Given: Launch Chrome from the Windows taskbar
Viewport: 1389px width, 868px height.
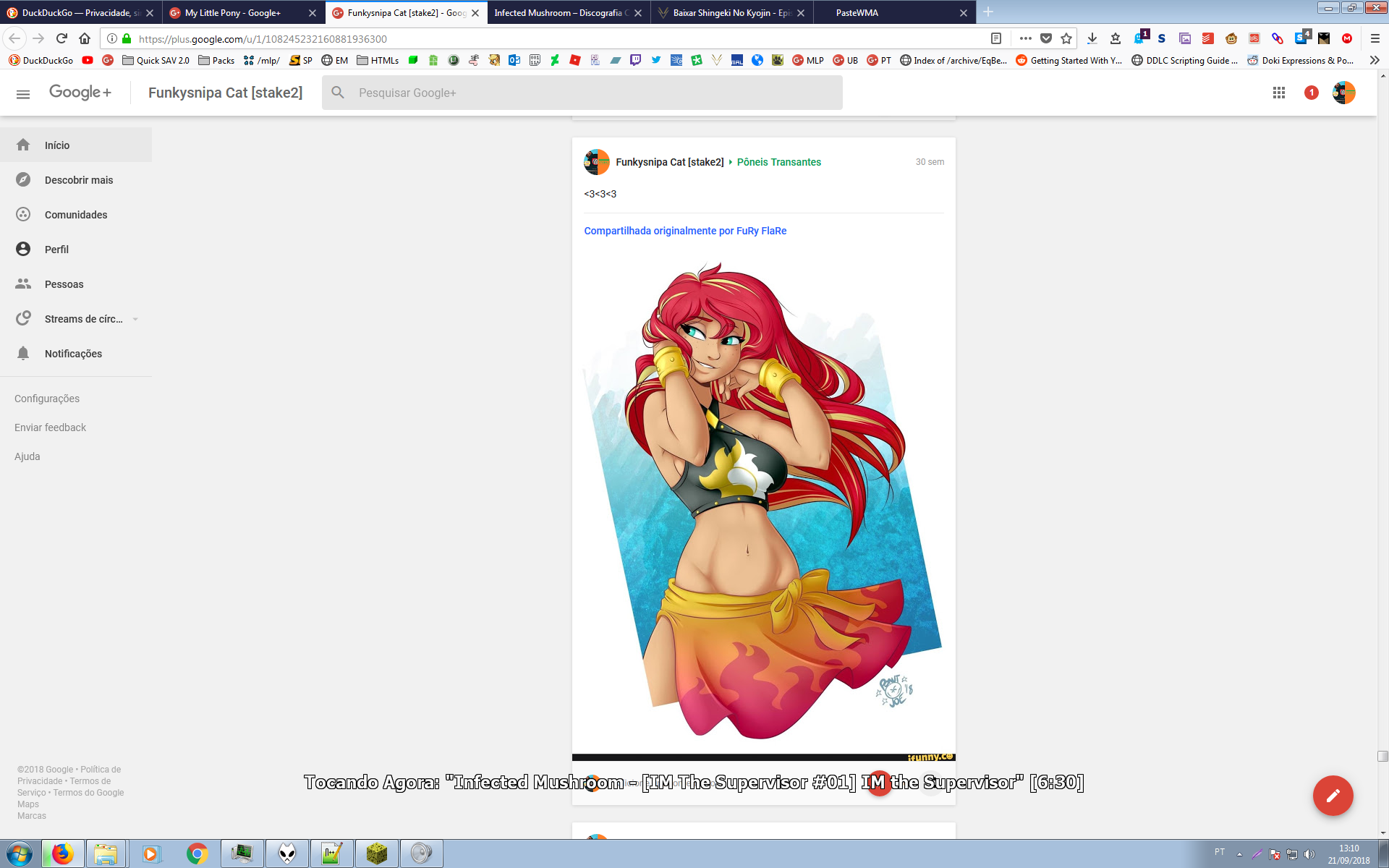Looking at the screenshot, I should click(x=197, y=854).
